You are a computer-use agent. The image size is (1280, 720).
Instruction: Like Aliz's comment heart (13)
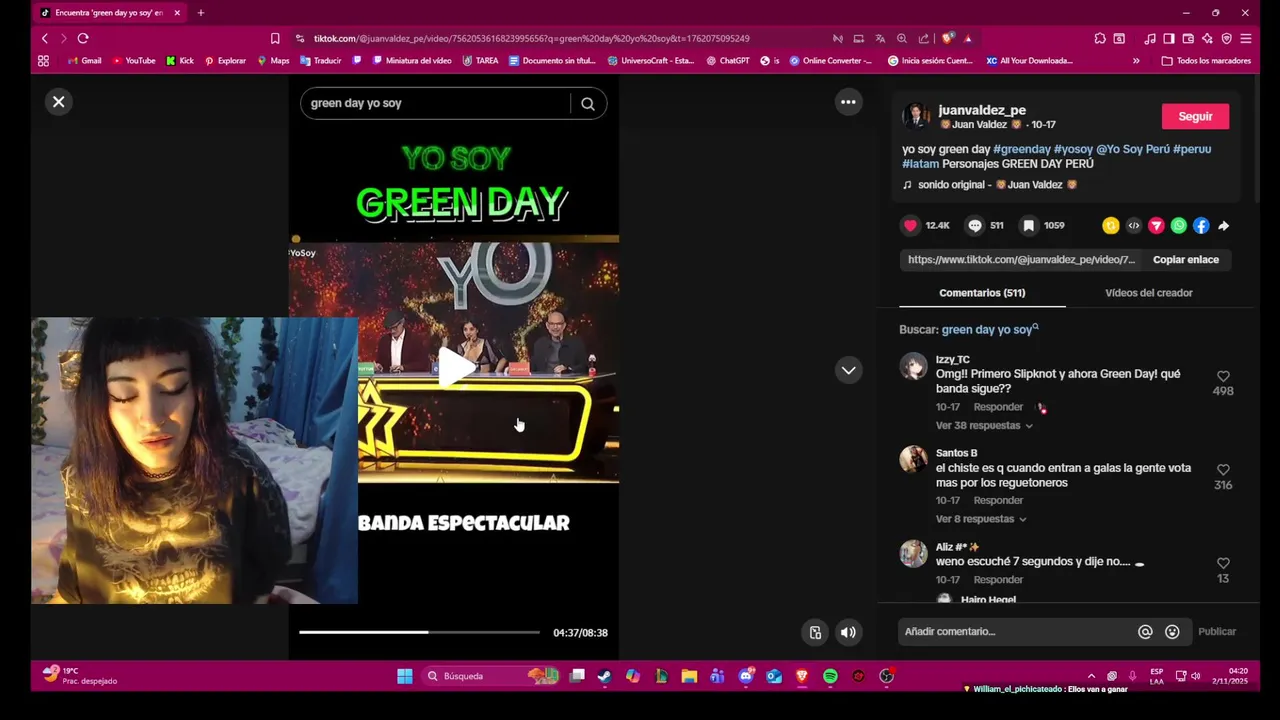click(x=1223, y=563)
